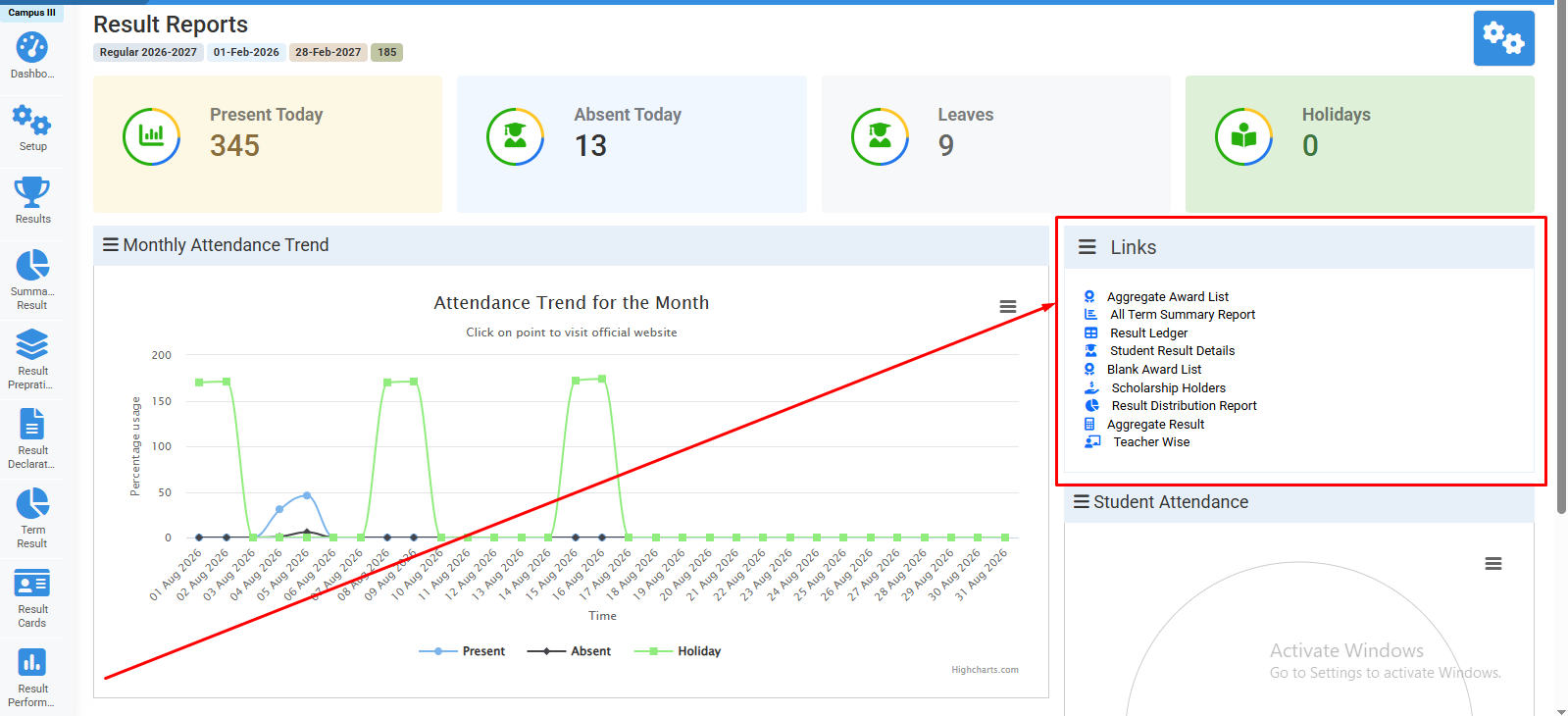Click the Campus III label

32,13
